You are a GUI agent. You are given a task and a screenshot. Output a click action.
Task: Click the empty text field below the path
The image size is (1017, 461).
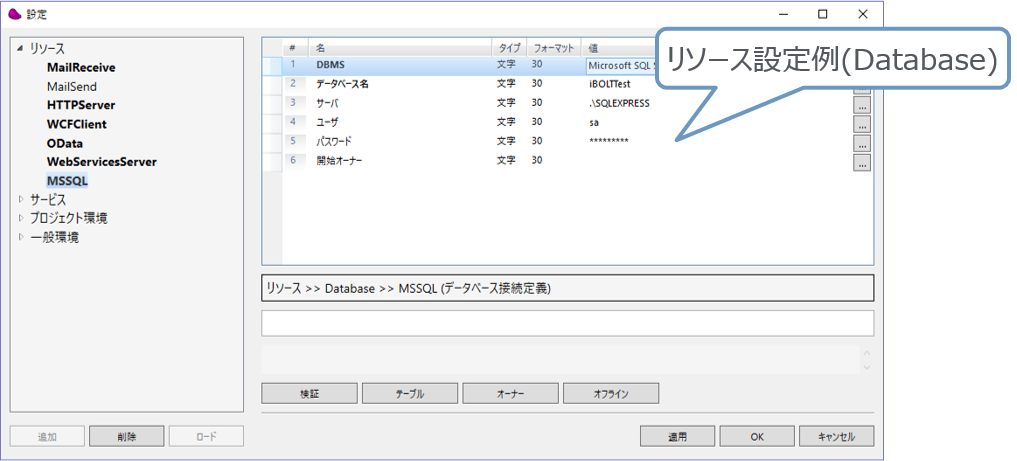(567, 324)
